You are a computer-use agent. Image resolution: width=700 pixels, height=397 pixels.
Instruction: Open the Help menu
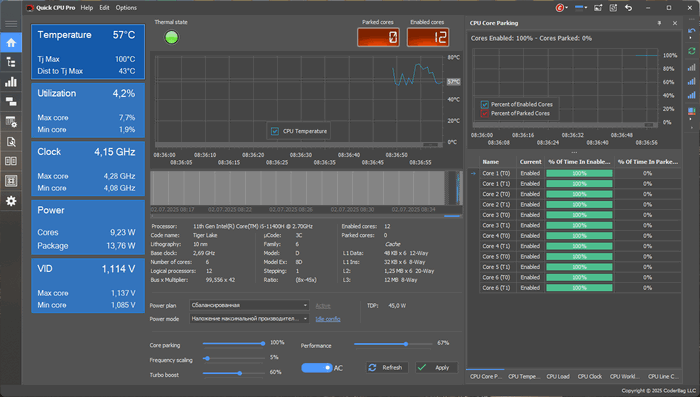point(87,8)
